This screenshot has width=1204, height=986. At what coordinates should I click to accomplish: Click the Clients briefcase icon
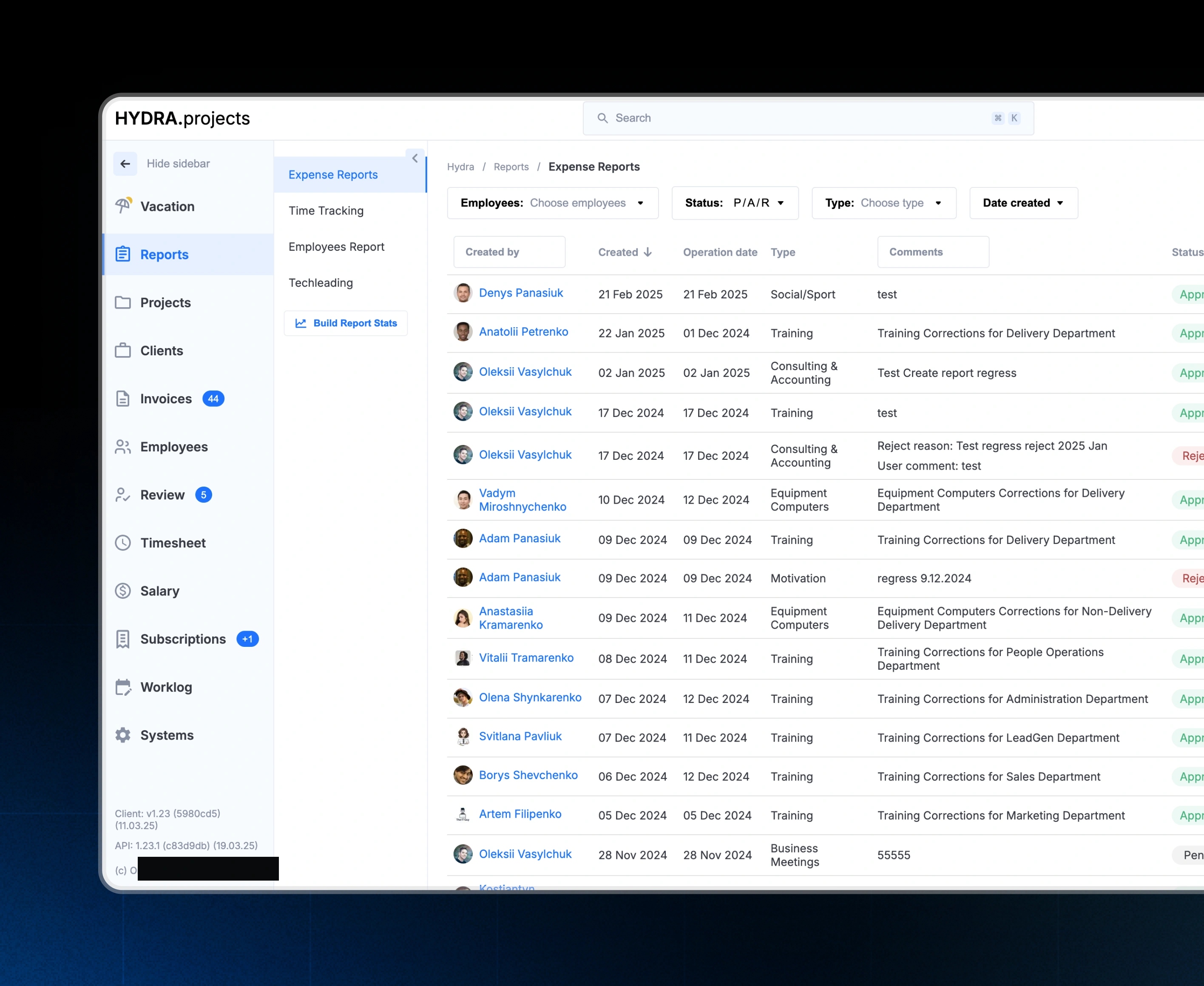[x=123, y=351]
